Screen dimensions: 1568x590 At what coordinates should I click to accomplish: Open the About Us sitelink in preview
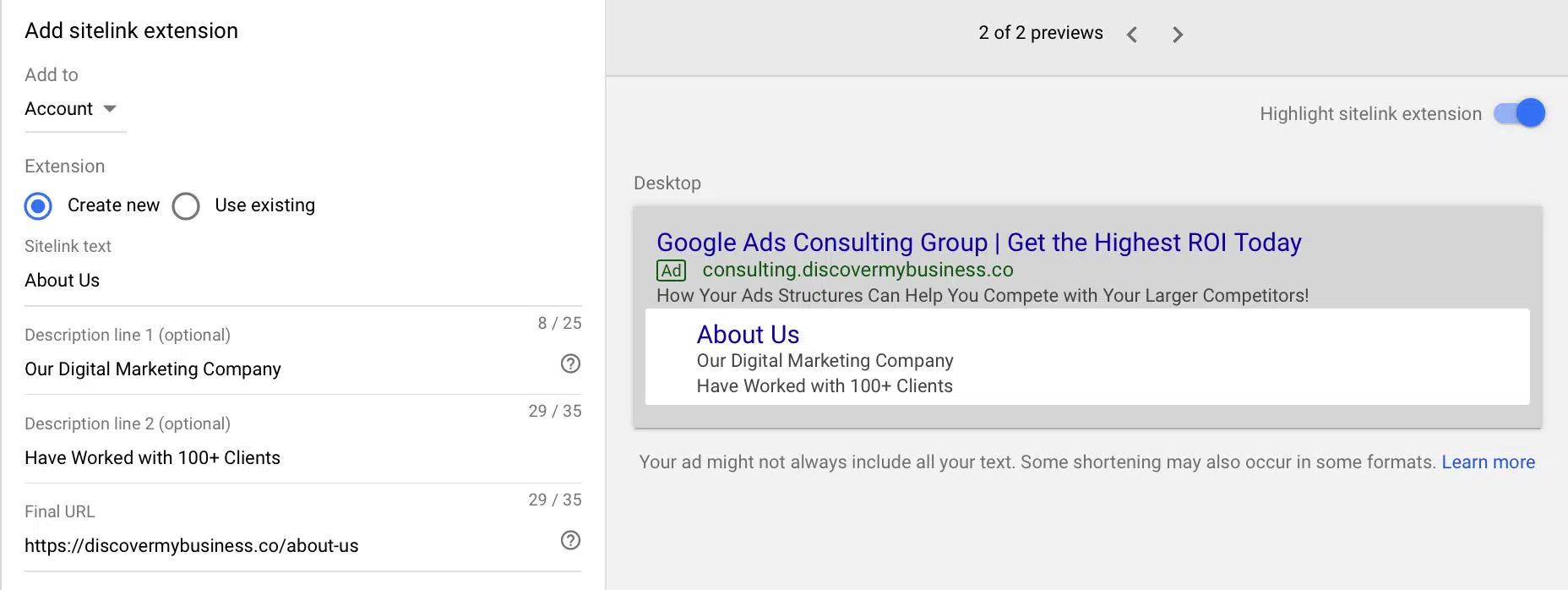749,335
